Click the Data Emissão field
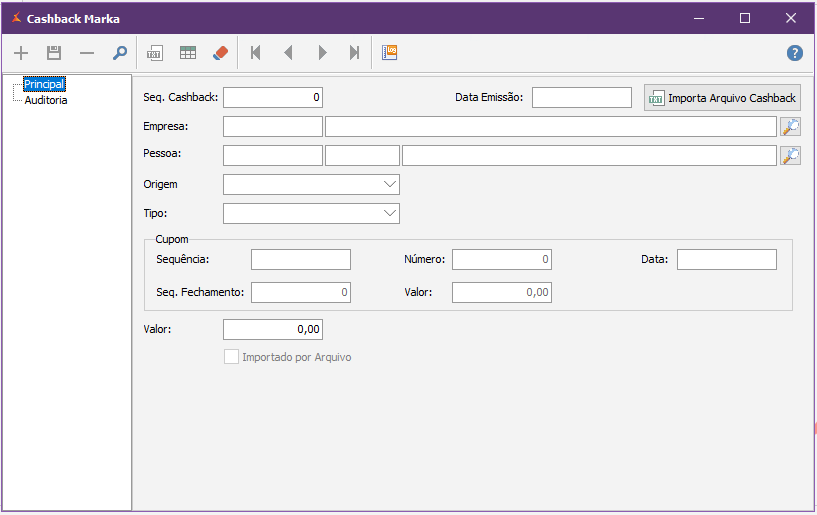817x515 pixels. (581, 97)
